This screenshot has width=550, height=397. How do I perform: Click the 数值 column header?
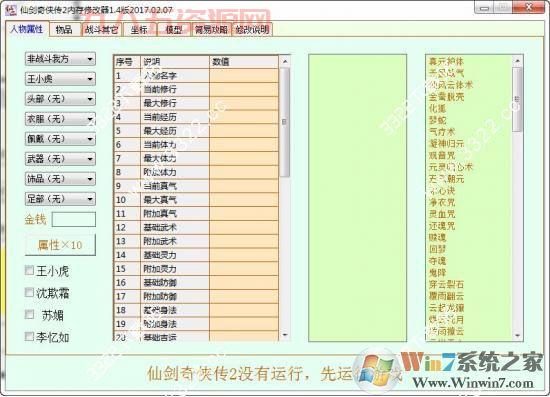pyautogui.click(x=244, y=62)
